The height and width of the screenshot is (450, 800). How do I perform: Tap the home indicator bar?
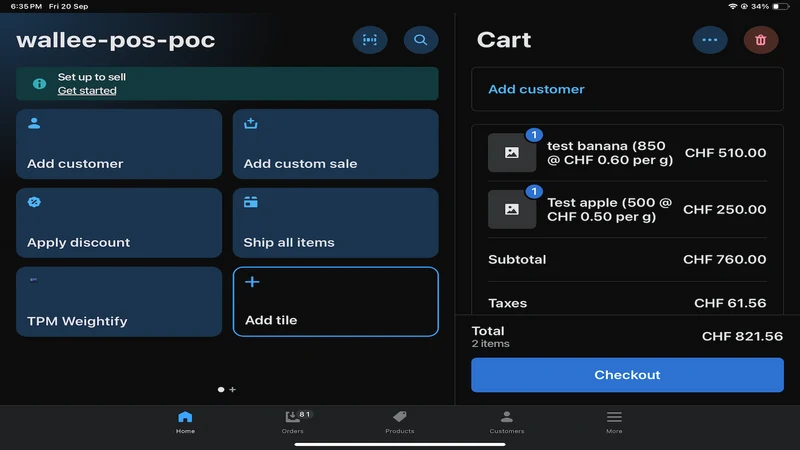click(400, 444)
